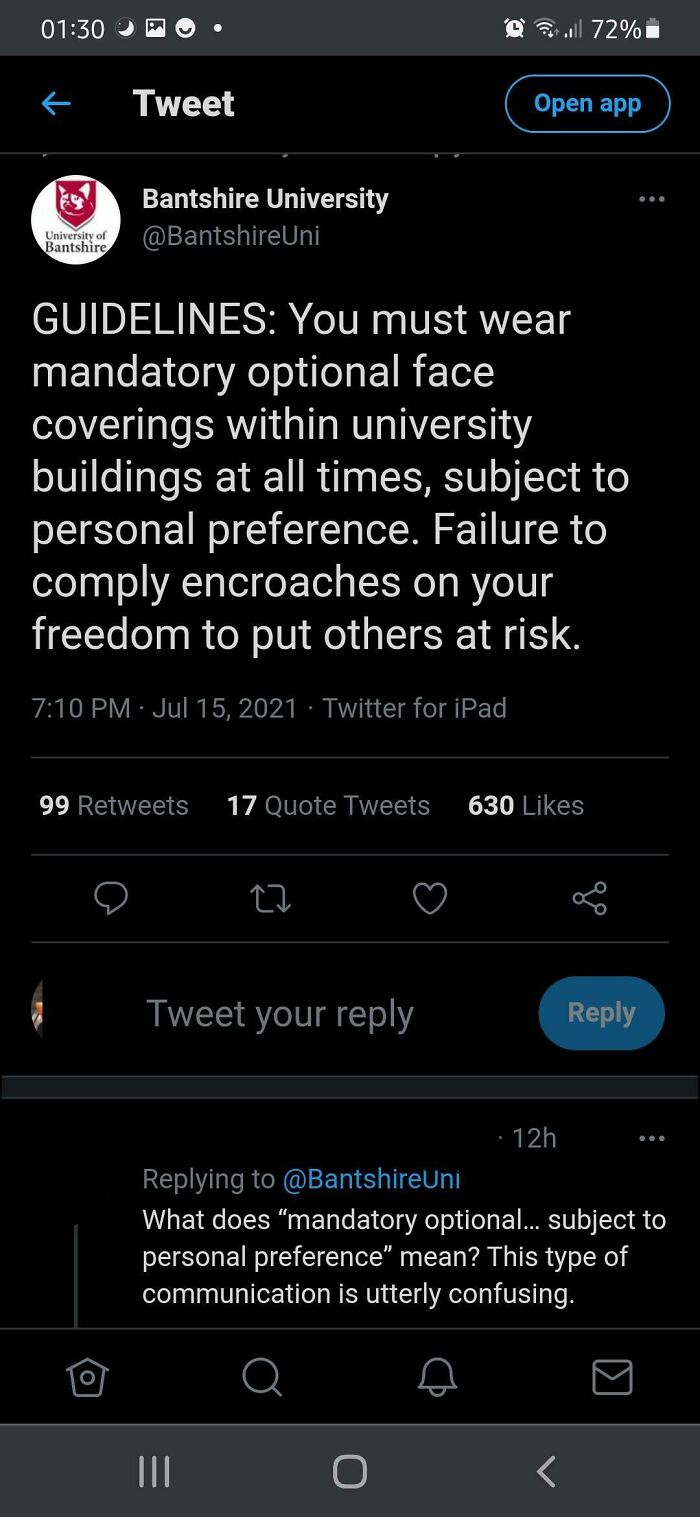Screen dimensions: 700x1517
Task: Tap the share icon
Action: [x=590, y=898]
